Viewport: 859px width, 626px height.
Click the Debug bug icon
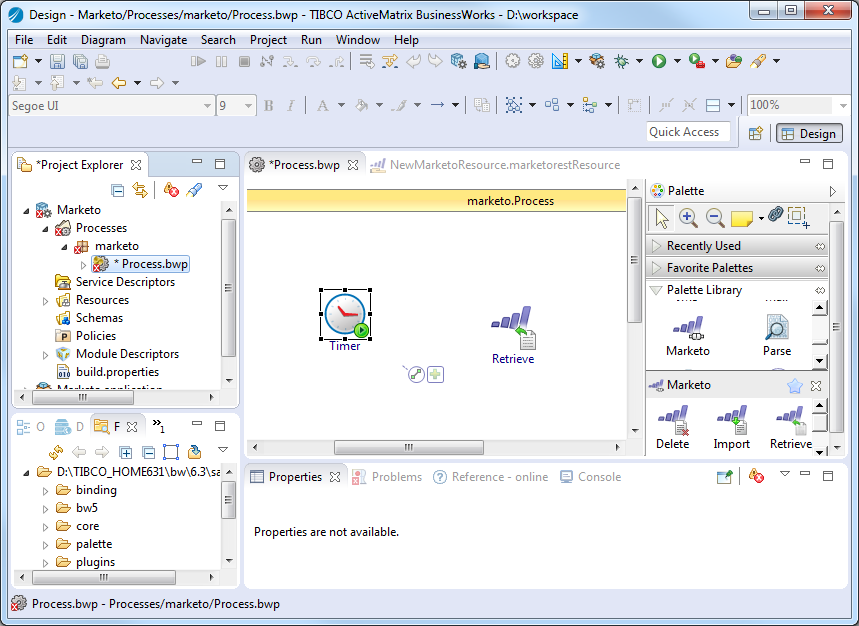point(621,61)
